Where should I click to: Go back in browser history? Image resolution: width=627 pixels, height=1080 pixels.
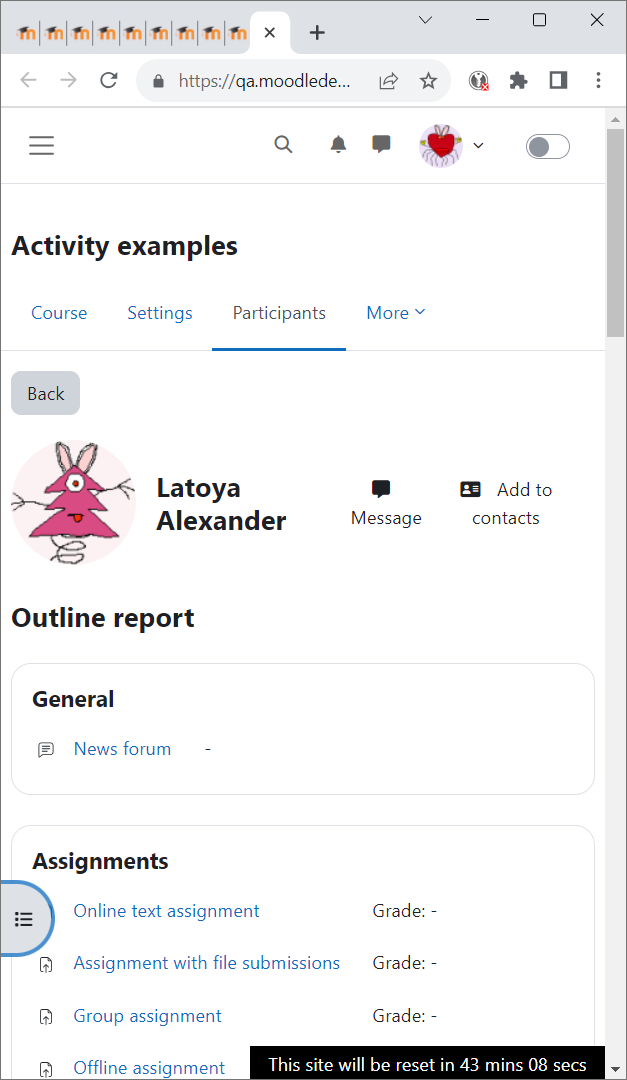(x=28, y=81)
